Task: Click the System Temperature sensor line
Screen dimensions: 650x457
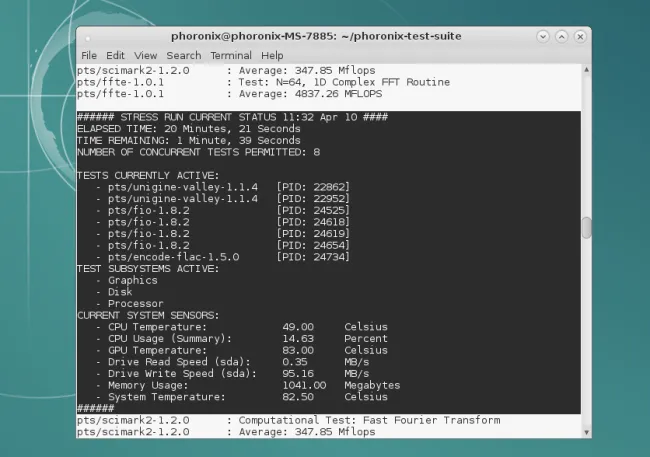Action: [242, 397]
